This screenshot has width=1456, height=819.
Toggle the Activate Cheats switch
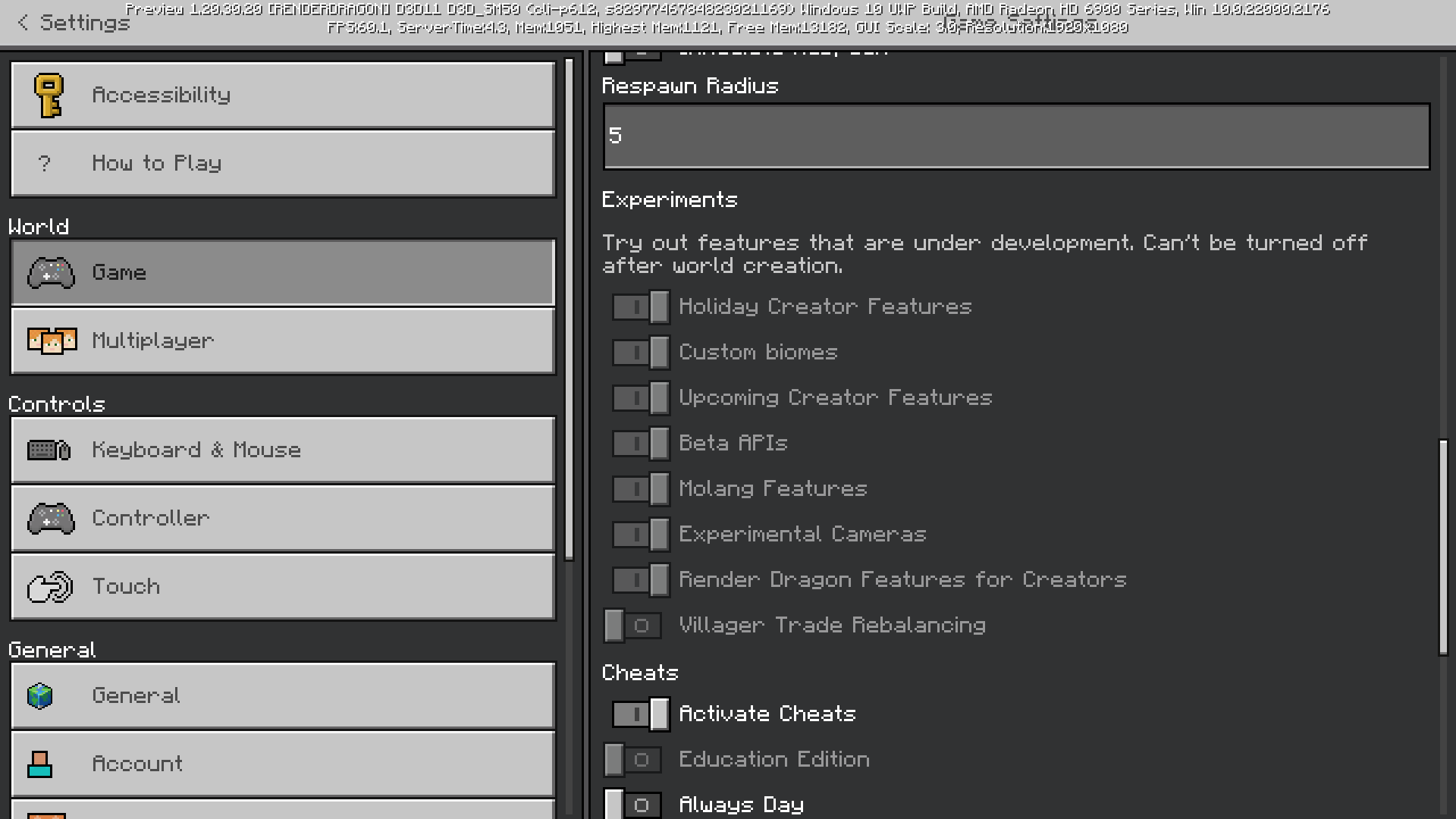coord(641,714)
